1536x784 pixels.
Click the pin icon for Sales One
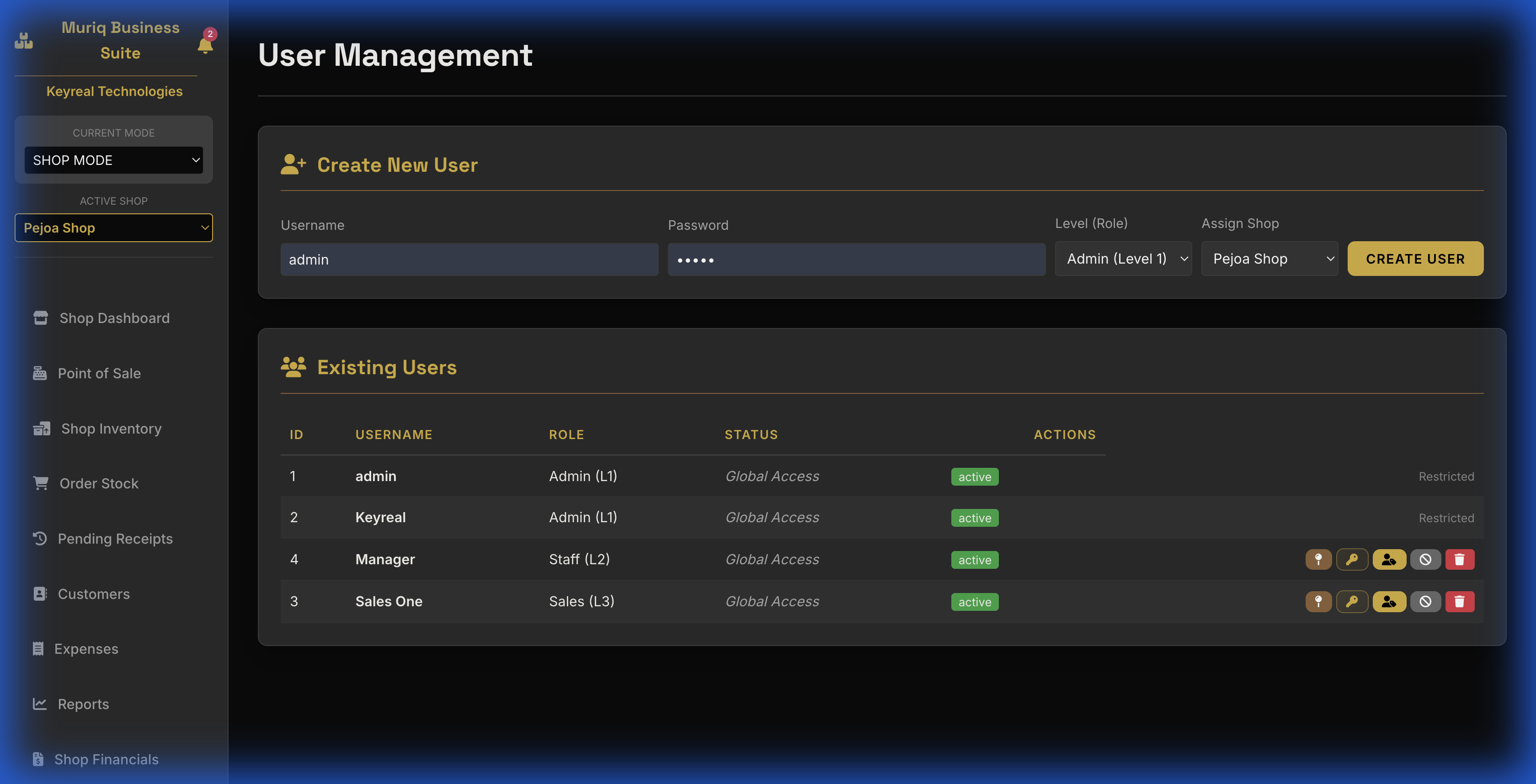(x=1318, y=602)
